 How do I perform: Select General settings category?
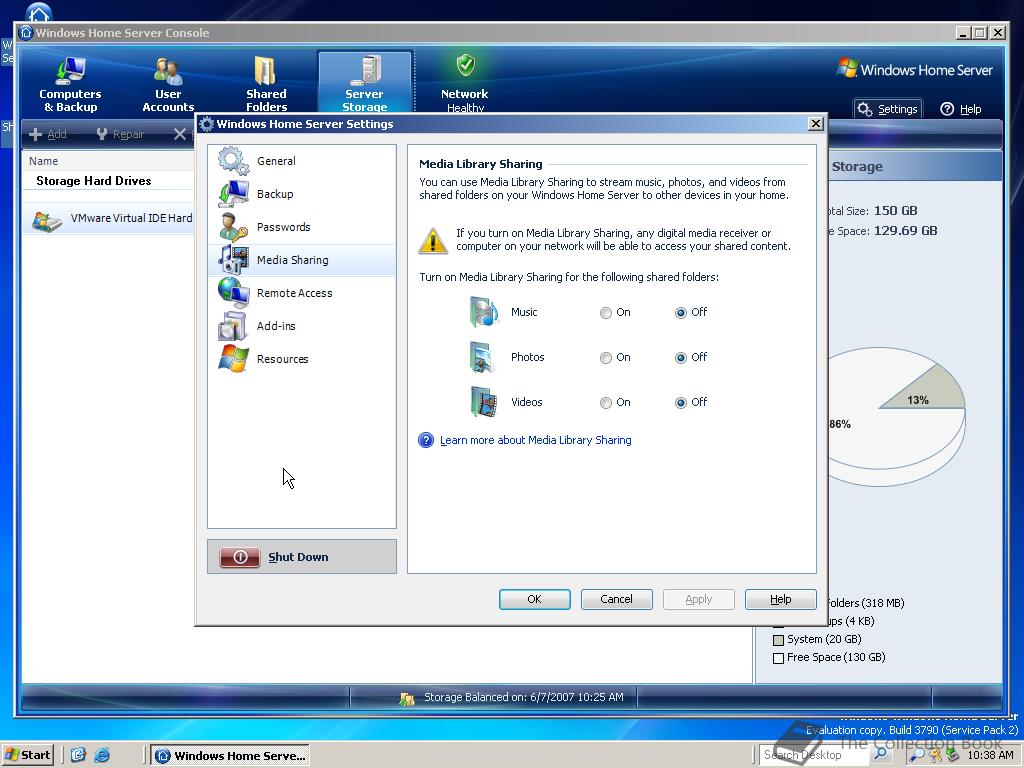302,161
